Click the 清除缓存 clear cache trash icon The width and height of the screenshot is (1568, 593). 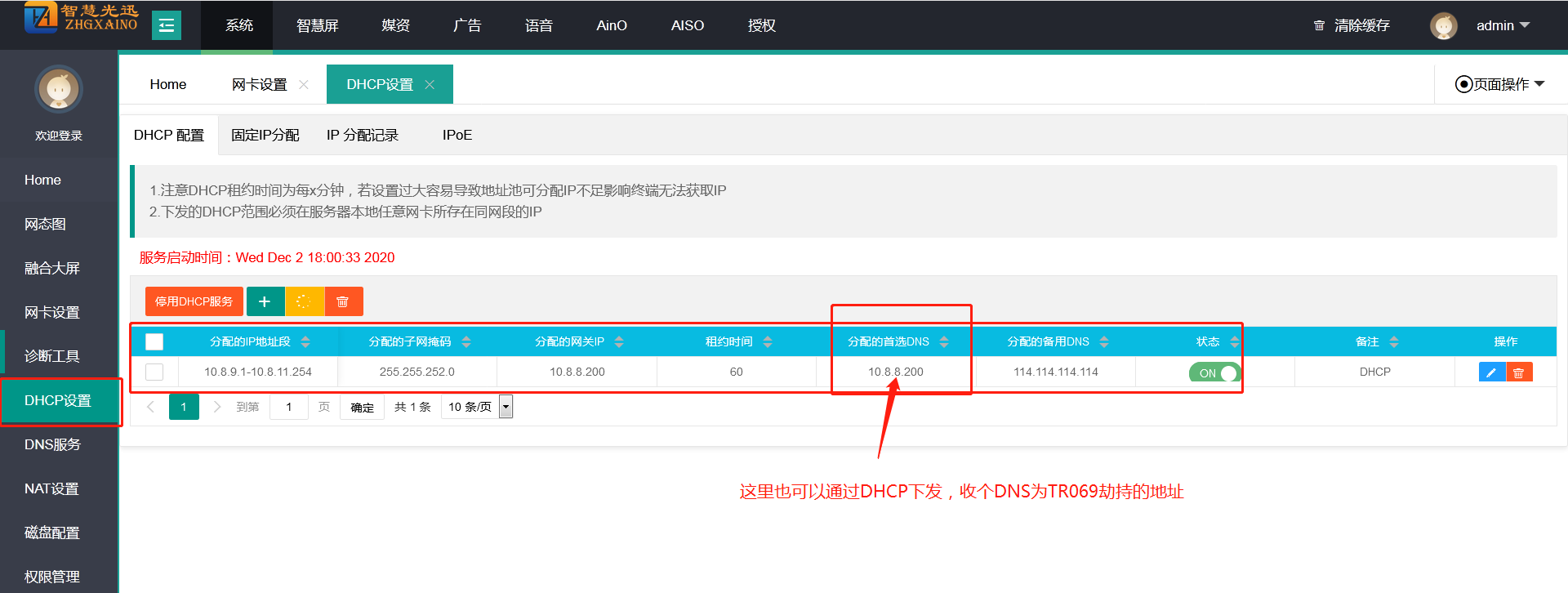point(1319,25)
